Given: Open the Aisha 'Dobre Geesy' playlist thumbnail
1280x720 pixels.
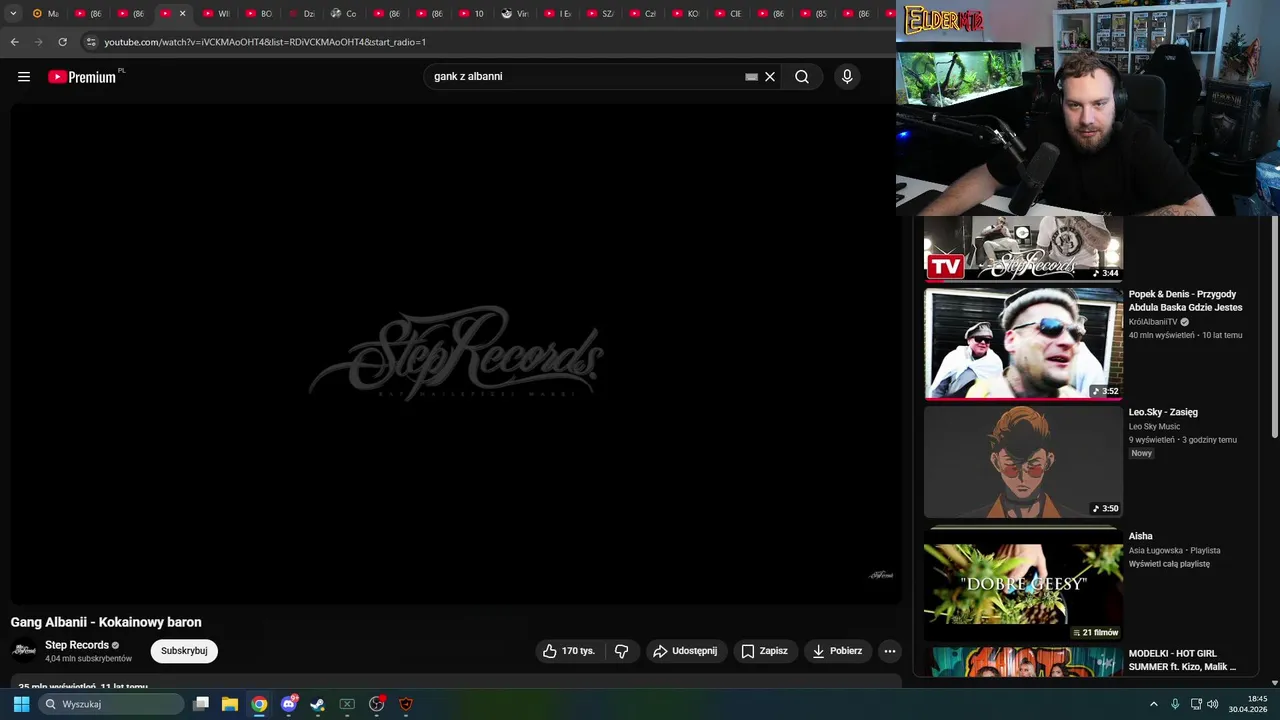Looking at the screenshot, I should pos(1023,584).
